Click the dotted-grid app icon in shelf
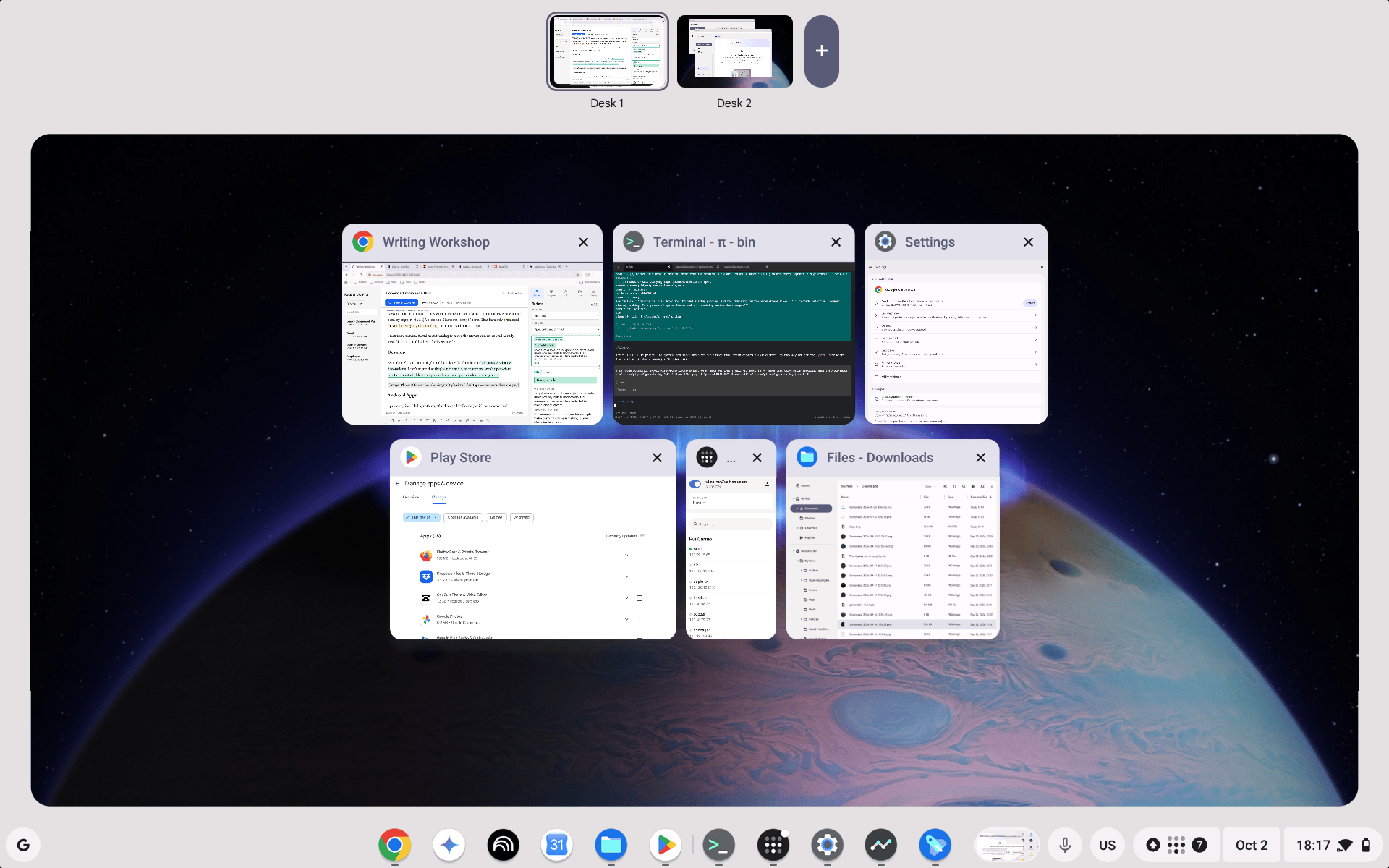1389x868 pixels. click(x=773, y=845)
